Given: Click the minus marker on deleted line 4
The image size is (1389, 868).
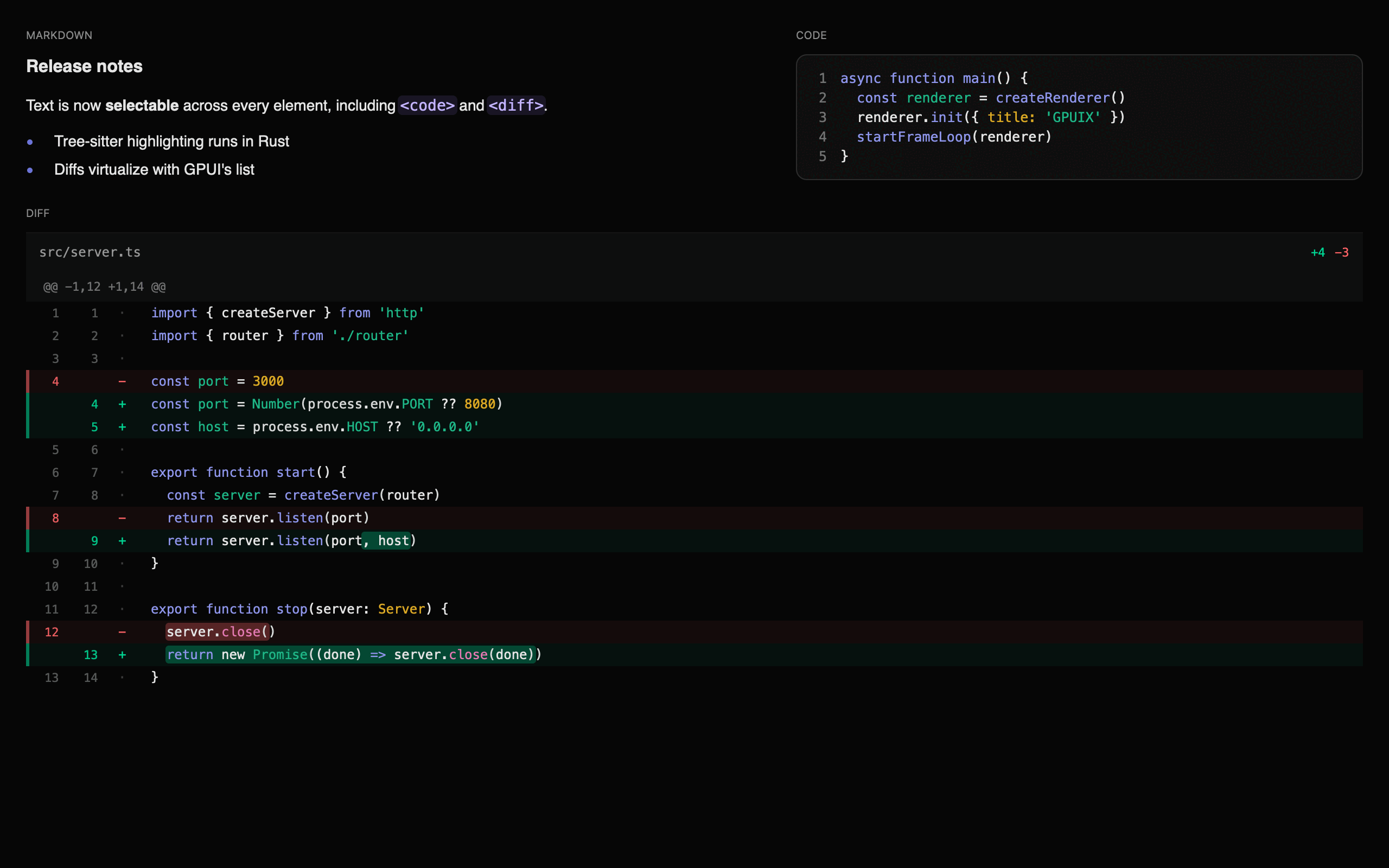Looking at the screenshot, I should coord(122,381).
